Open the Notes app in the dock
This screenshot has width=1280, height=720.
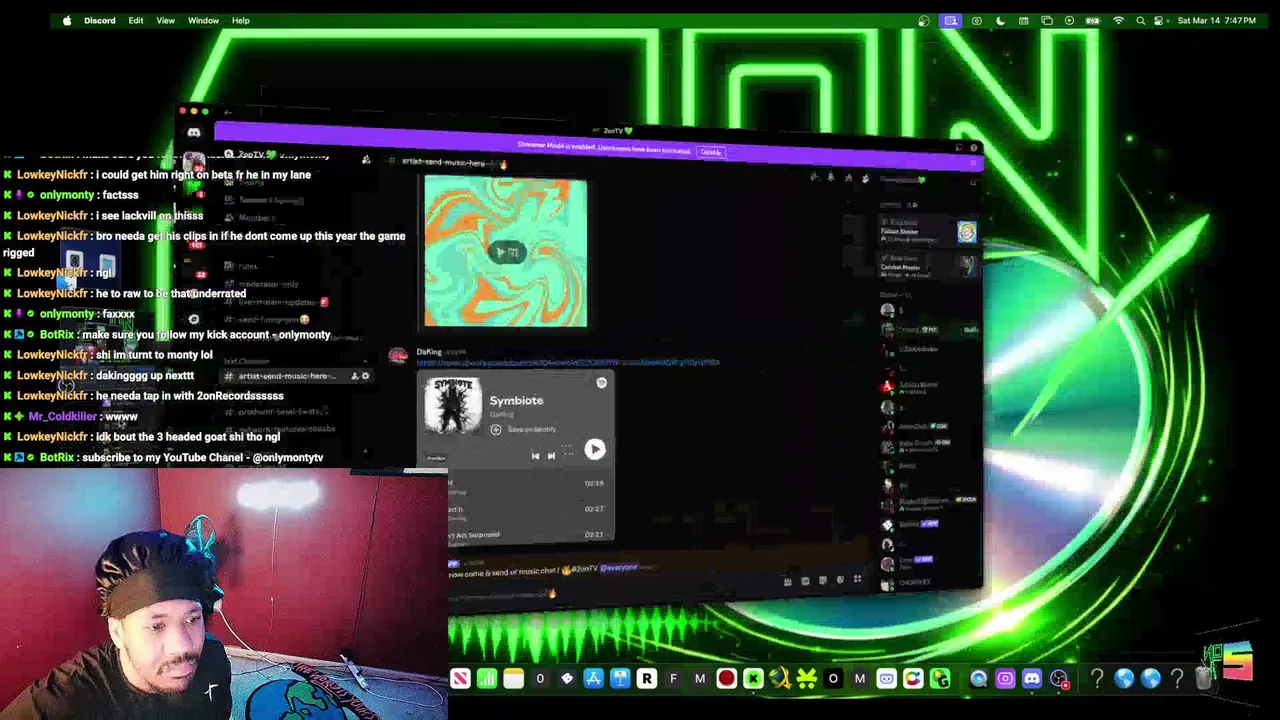pos(513,679)
